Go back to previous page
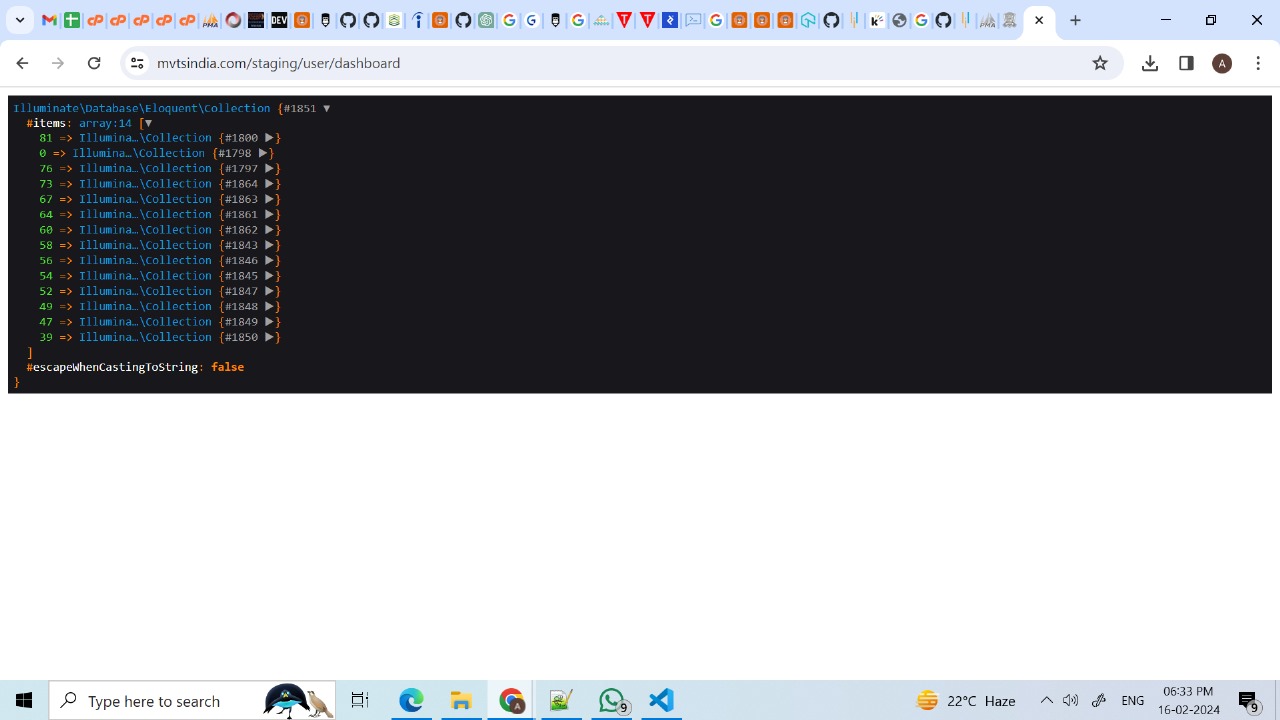The image size is (1280, 720). click(22, 63)
